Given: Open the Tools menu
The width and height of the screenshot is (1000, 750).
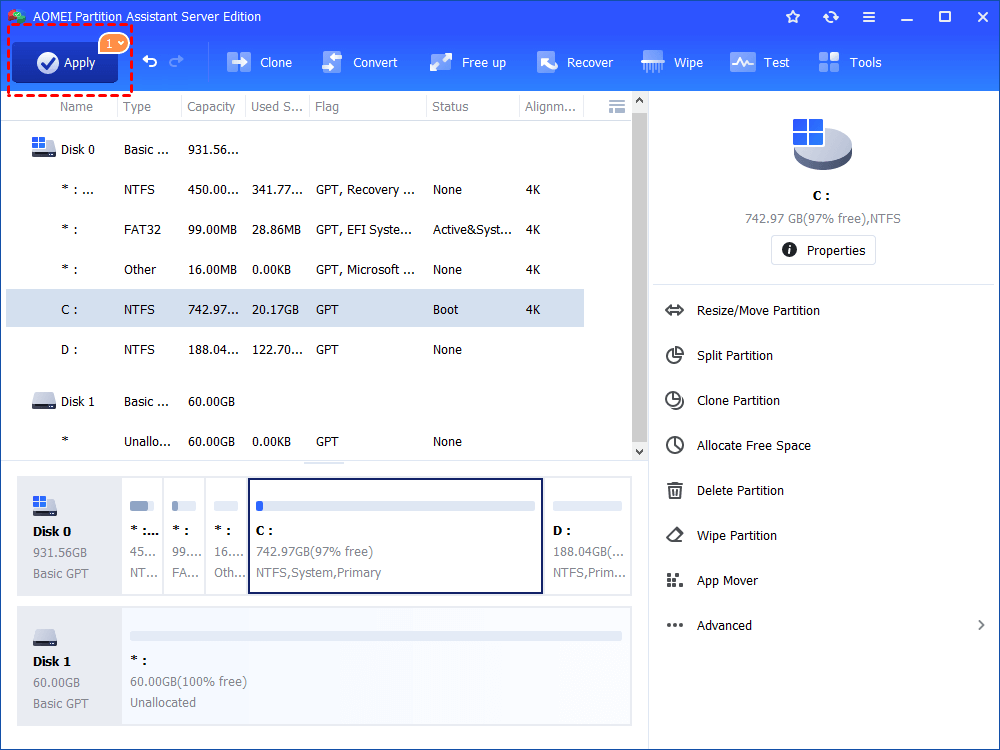Looking at the screenshot, I should coord(849,62).
